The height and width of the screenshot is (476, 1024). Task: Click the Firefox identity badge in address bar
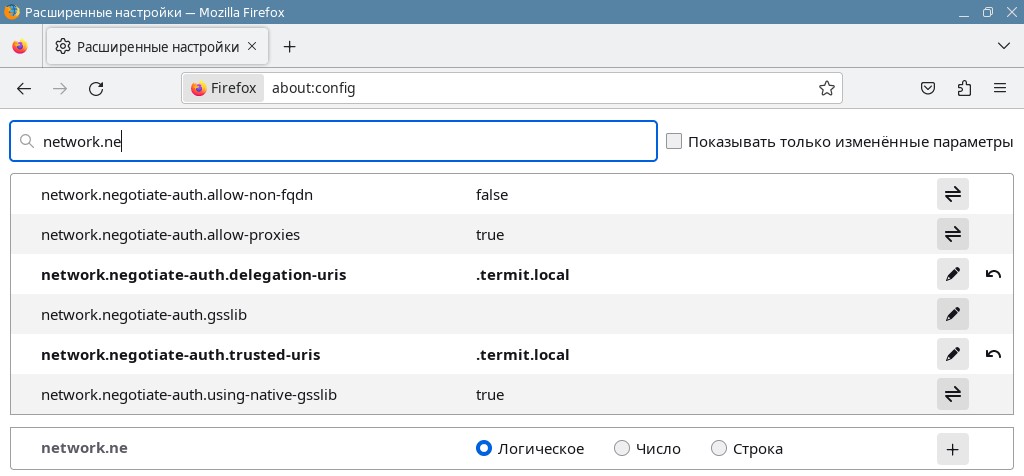coord(223,88)
